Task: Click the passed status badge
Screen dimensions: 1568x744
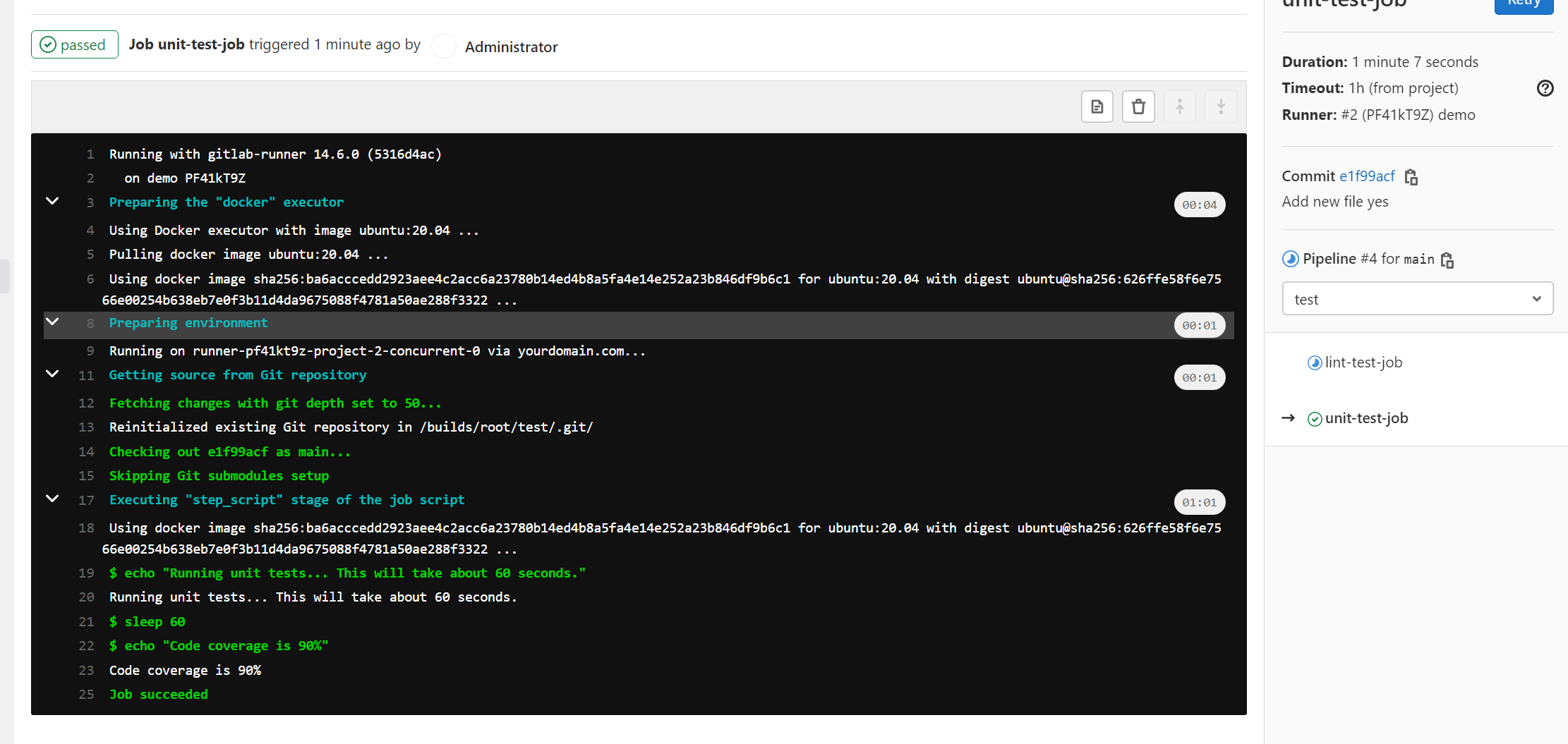Action: click(74, 44)
